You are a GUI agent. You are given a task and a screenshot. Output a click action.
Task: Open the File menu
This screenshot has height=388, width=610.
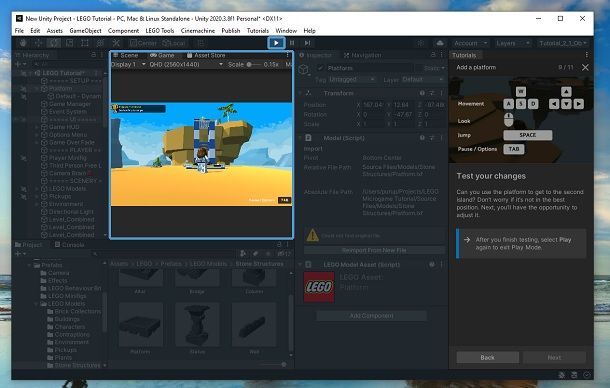coord(19,31)
